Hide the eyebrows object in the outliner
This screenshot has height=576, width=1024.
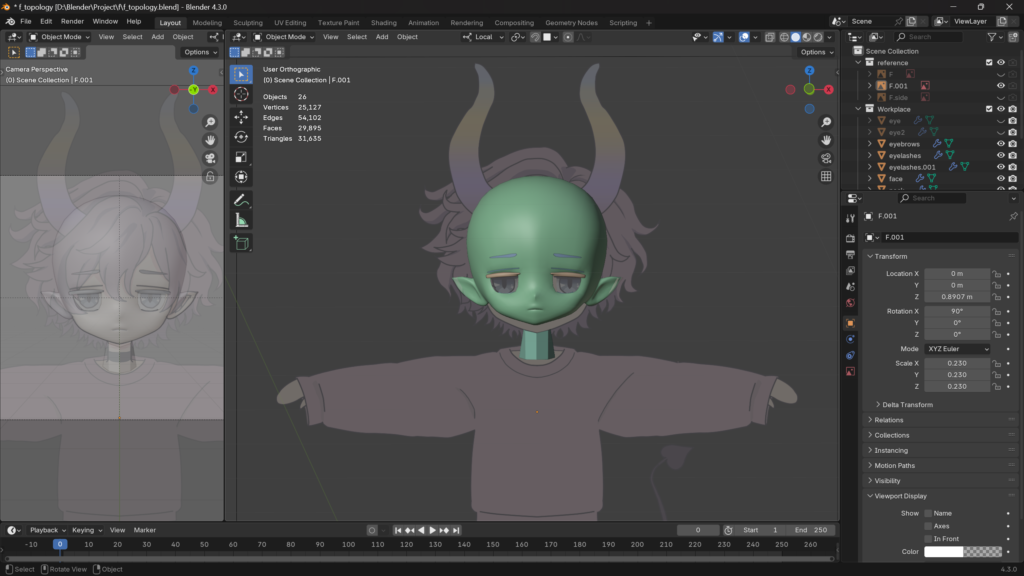pos(1000,143)
